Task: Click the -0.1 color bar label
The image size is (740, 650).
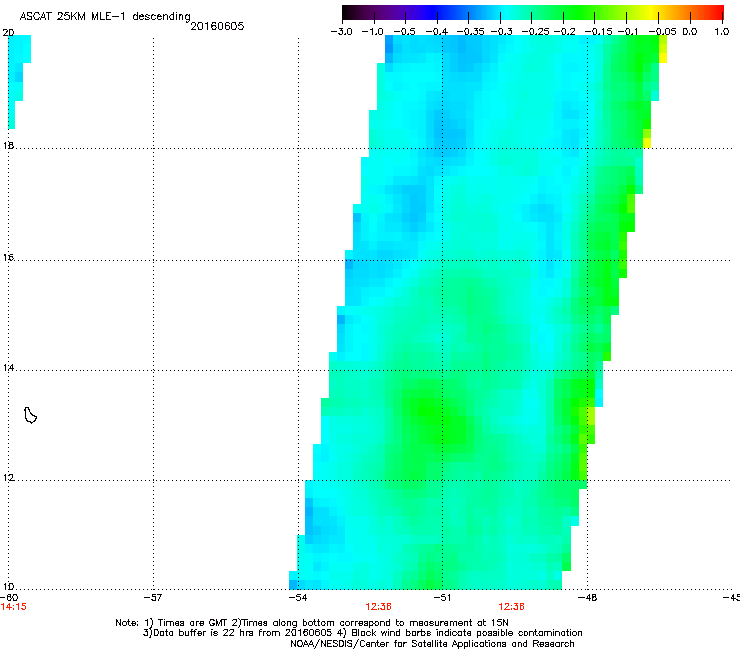Action: point(628,32)
